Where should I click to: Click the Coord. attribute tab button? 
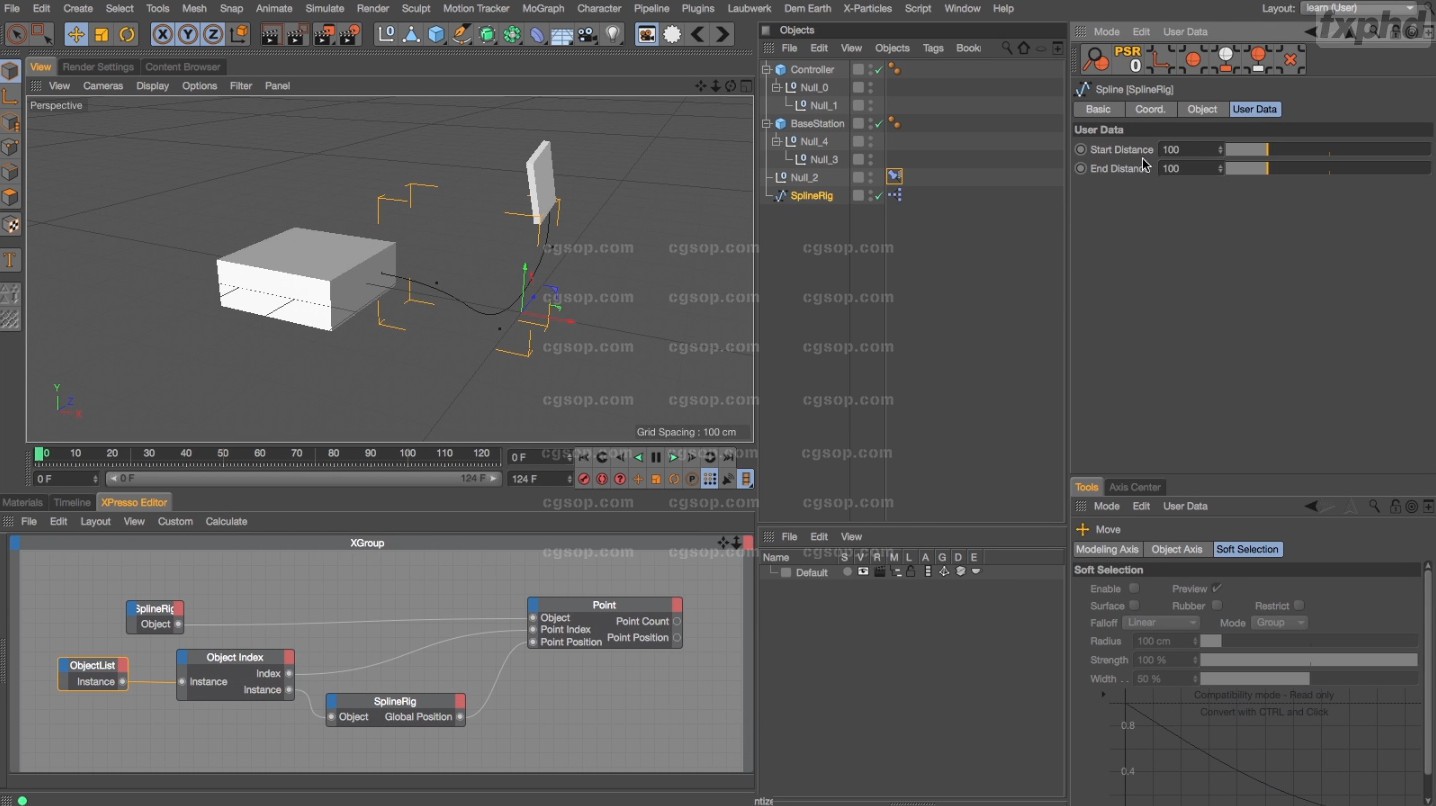(x=1150, y=109)
